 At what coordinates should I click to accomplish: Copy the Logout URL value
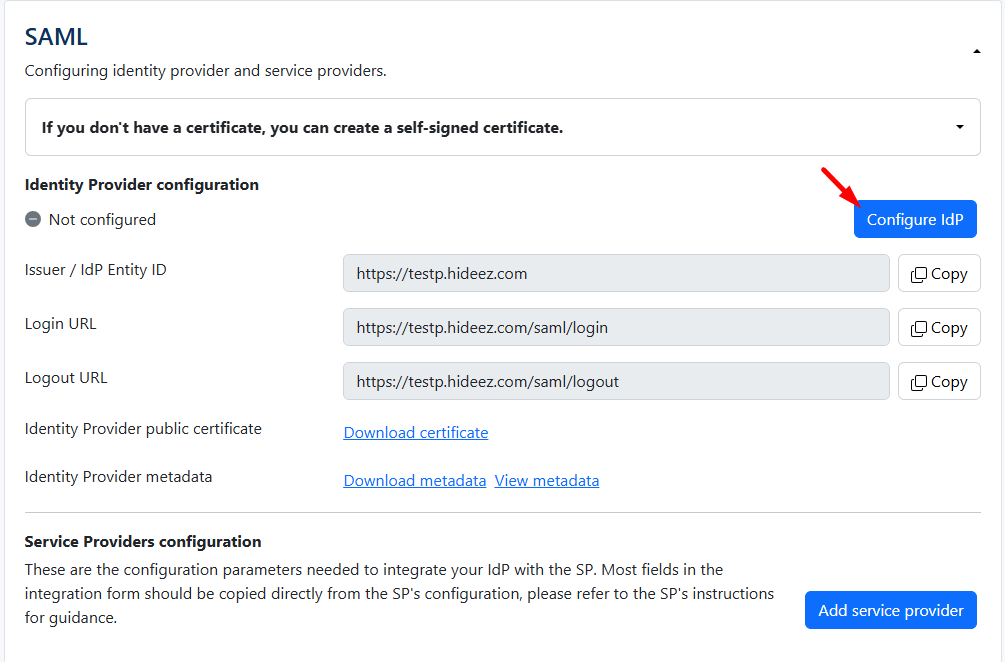[x=939, y=381]
